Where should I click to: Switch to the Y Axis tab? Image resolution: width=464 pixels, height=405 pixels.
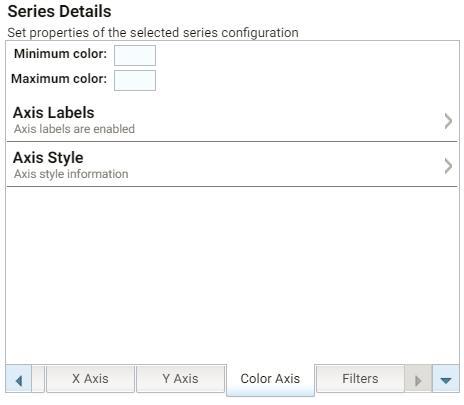[x=180, y=379]
